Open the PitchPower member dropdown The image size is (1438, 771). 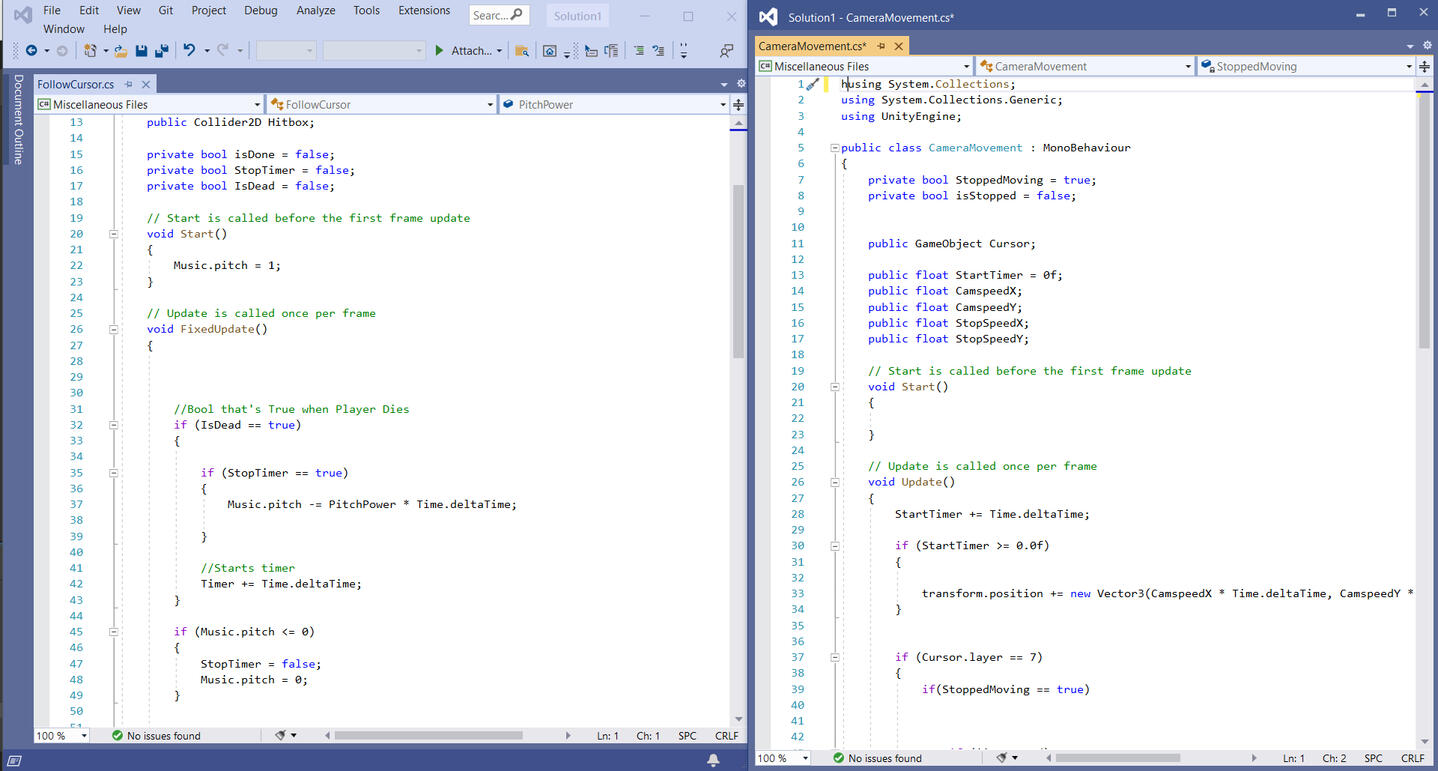pyautogui.click(x=723, y=104)
